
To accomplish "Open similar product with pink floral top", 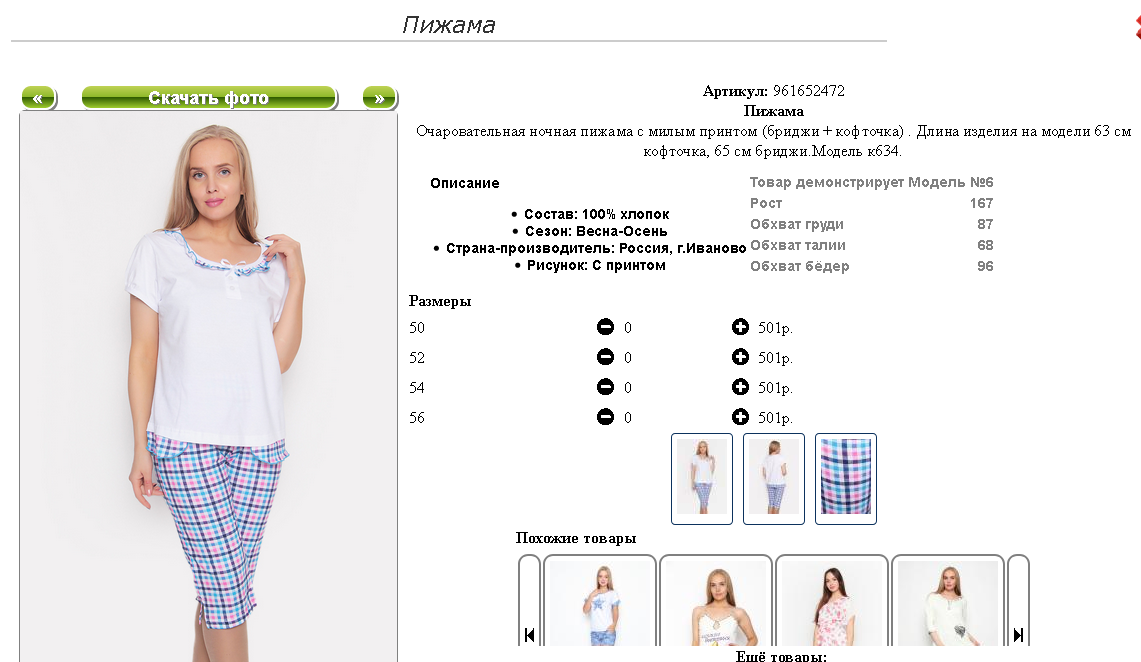I will point(832,602).
